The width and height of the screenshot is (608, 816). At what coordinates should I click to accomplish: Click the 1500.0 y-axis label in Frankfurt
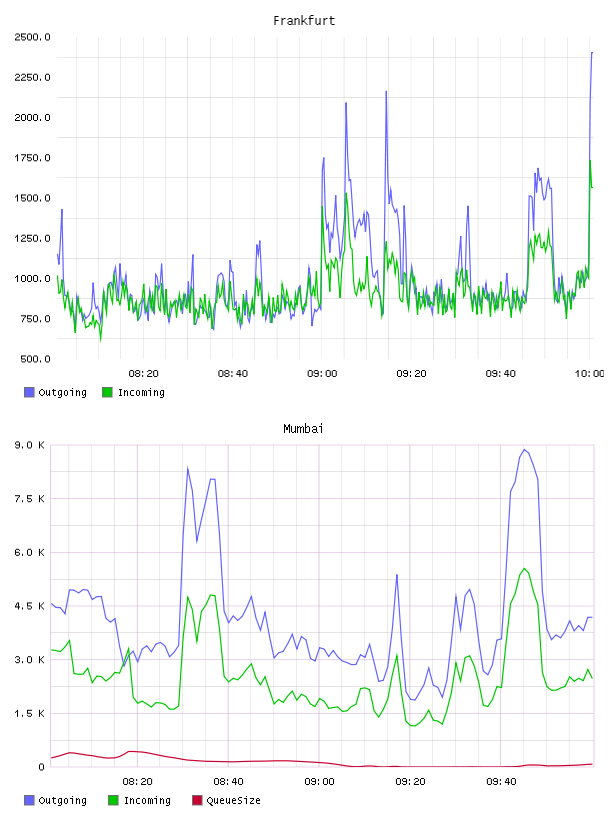(x=32, y=198)
